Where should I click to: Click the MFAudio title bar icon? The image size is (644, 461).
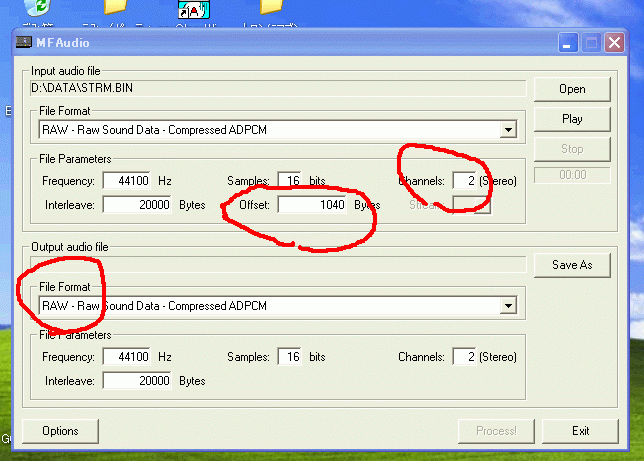click(x=25, y=43)
